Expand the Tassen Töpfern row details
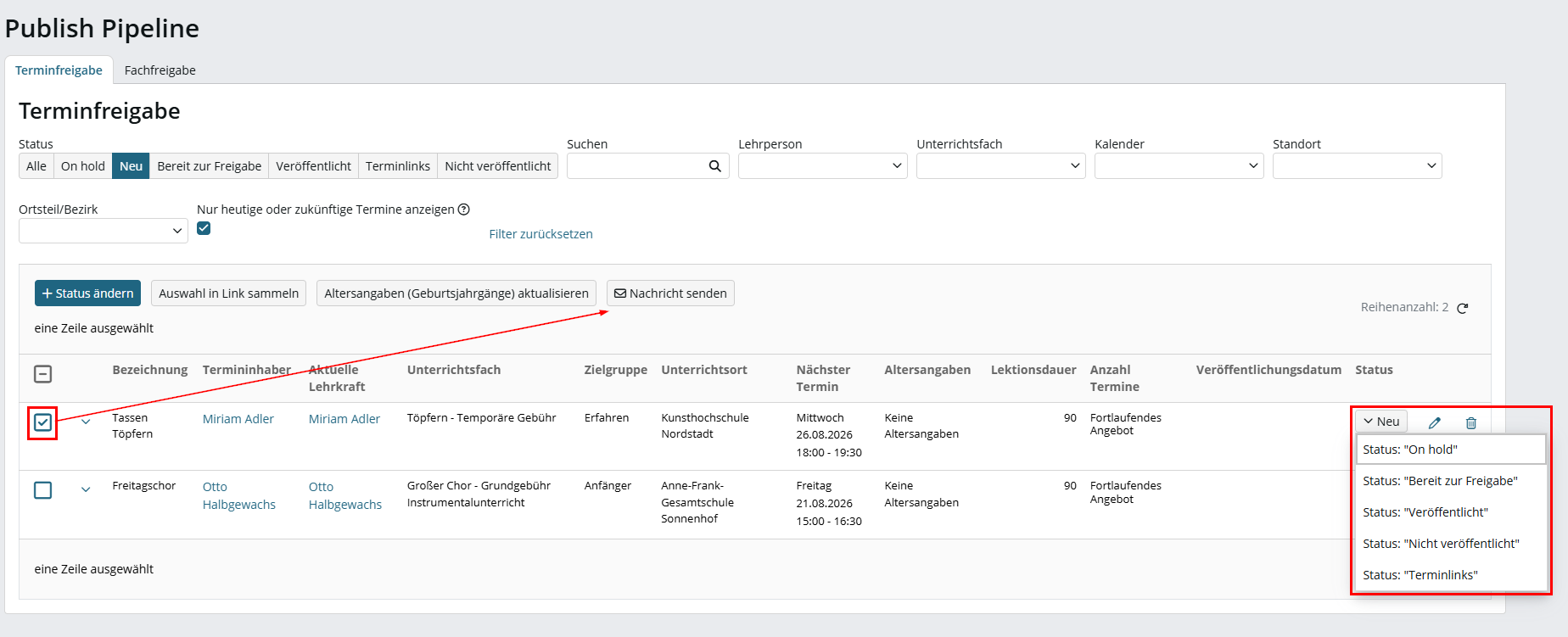The image size is (1568, 637). (86, 422)
